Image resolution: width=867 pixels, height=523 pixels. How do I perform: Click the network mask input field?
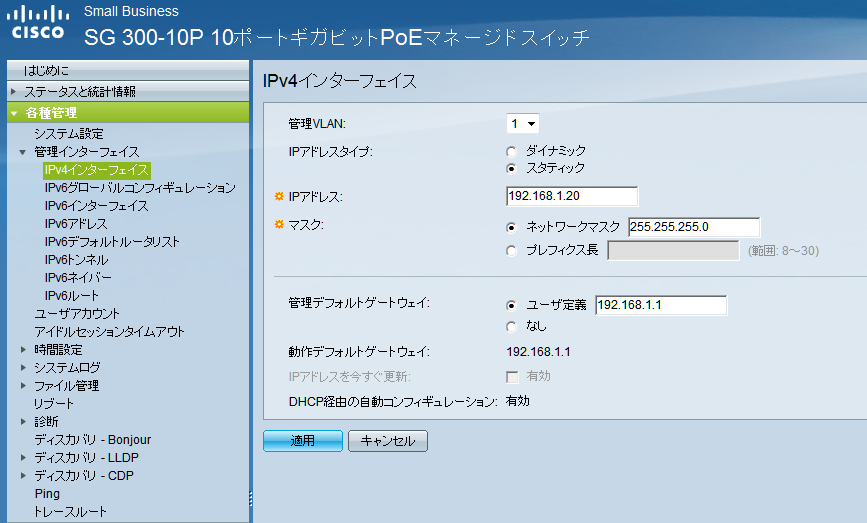click(x=694, y=227)
